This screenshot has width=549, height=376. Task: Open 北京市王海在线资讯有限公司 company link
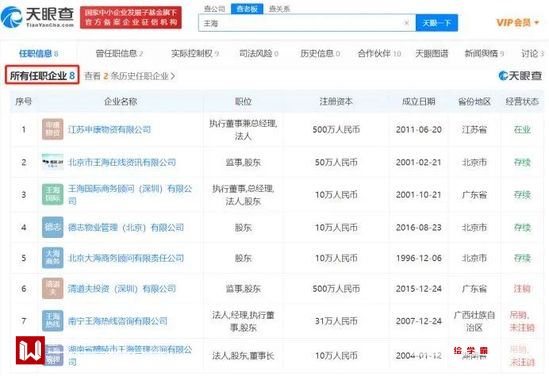tap(122, 162)
